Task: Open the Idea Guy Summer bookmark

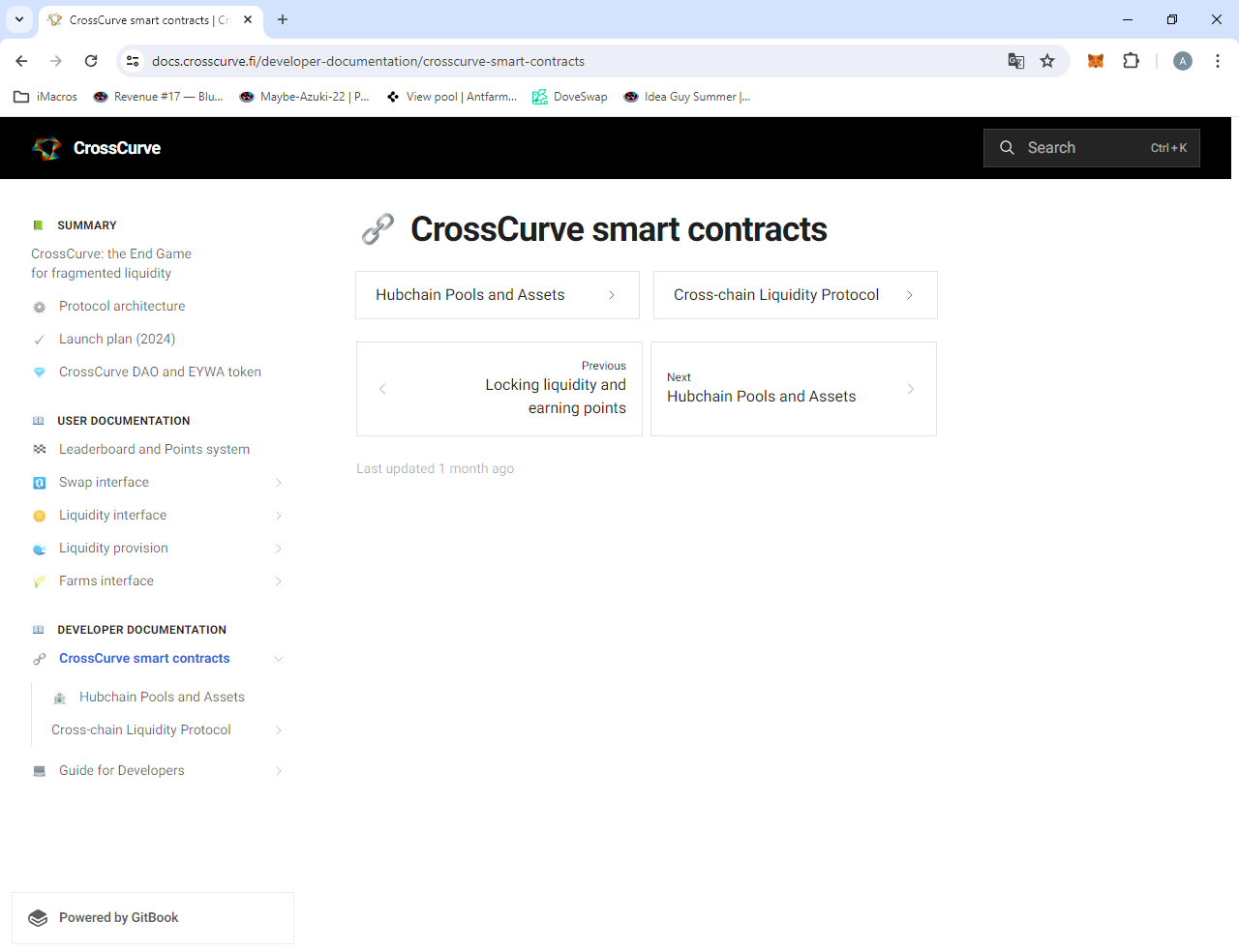Action: [x=687, y=97]
